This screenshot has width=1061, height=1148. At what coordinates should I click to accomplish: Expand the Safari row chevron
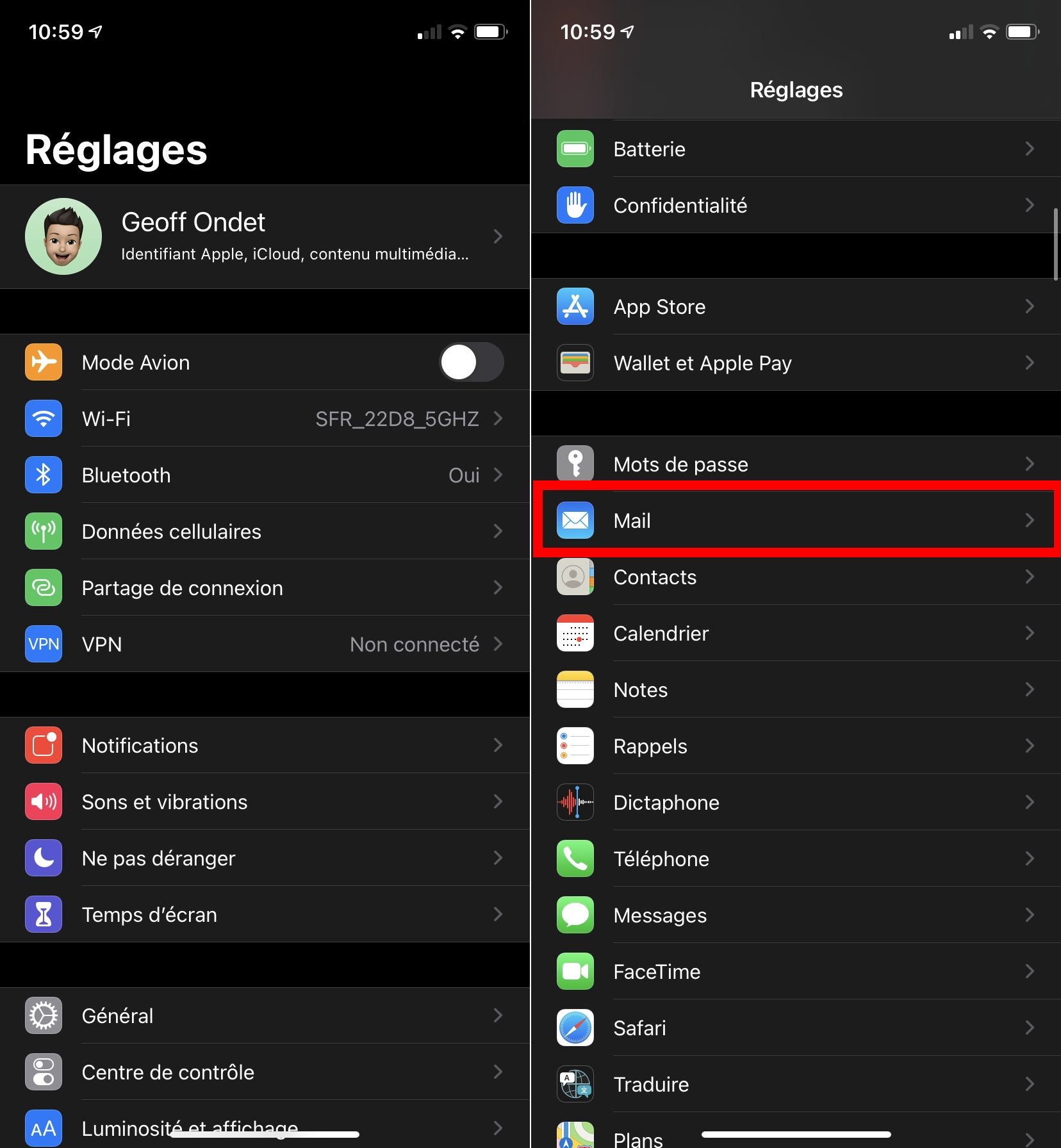pos(1030,1028)
